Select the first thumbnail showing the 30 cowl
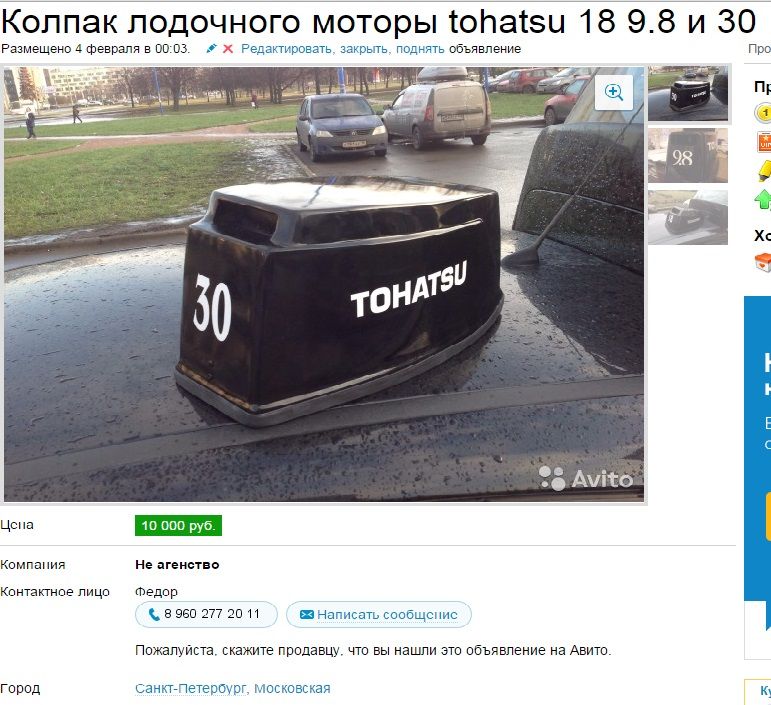The image size is (771, 705). [688, 93]
